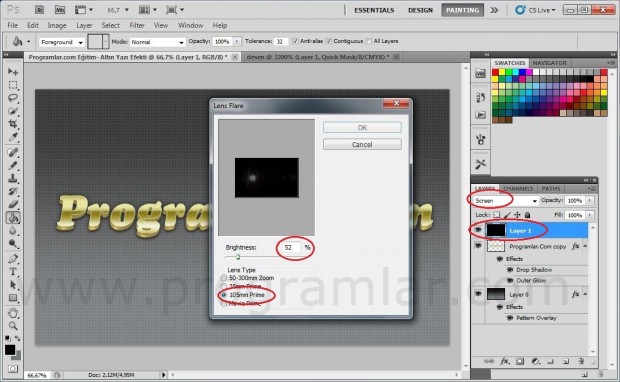Select the Lasso tool
This screenshot has width=620, height=382.
(13, 98)
